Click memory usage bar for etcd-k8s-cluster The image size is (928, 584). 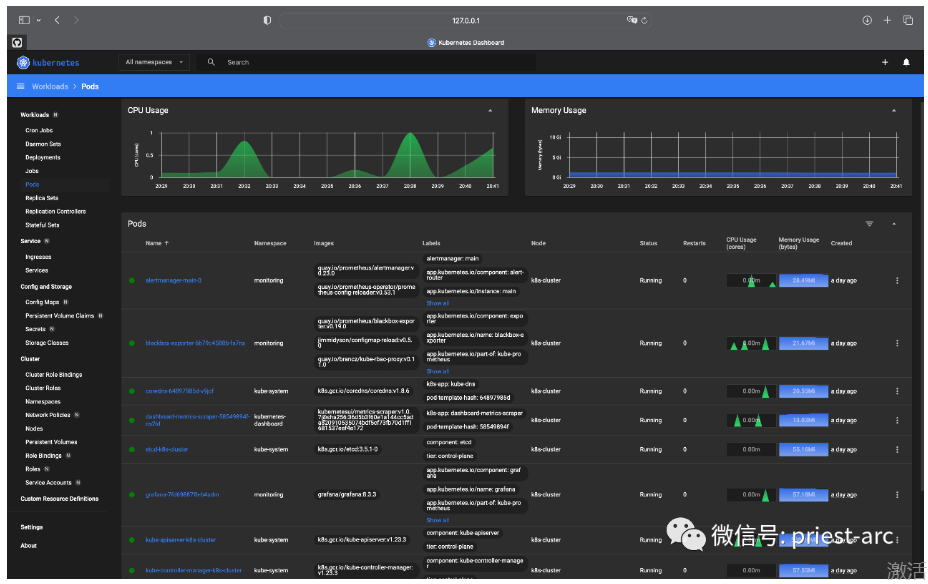click(x=804, y=450)
